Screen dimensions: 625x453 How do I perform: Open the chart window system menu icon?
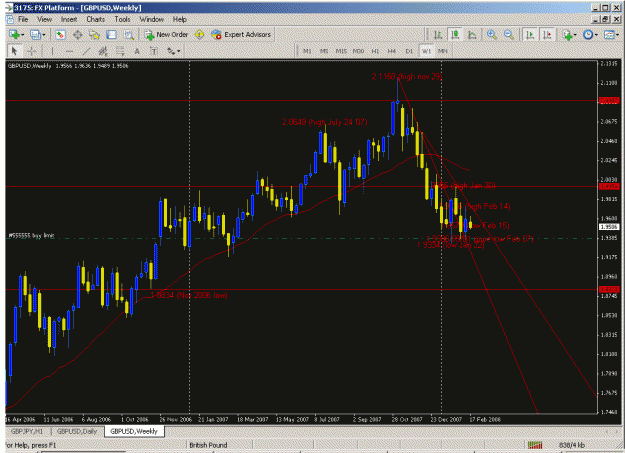10,19
